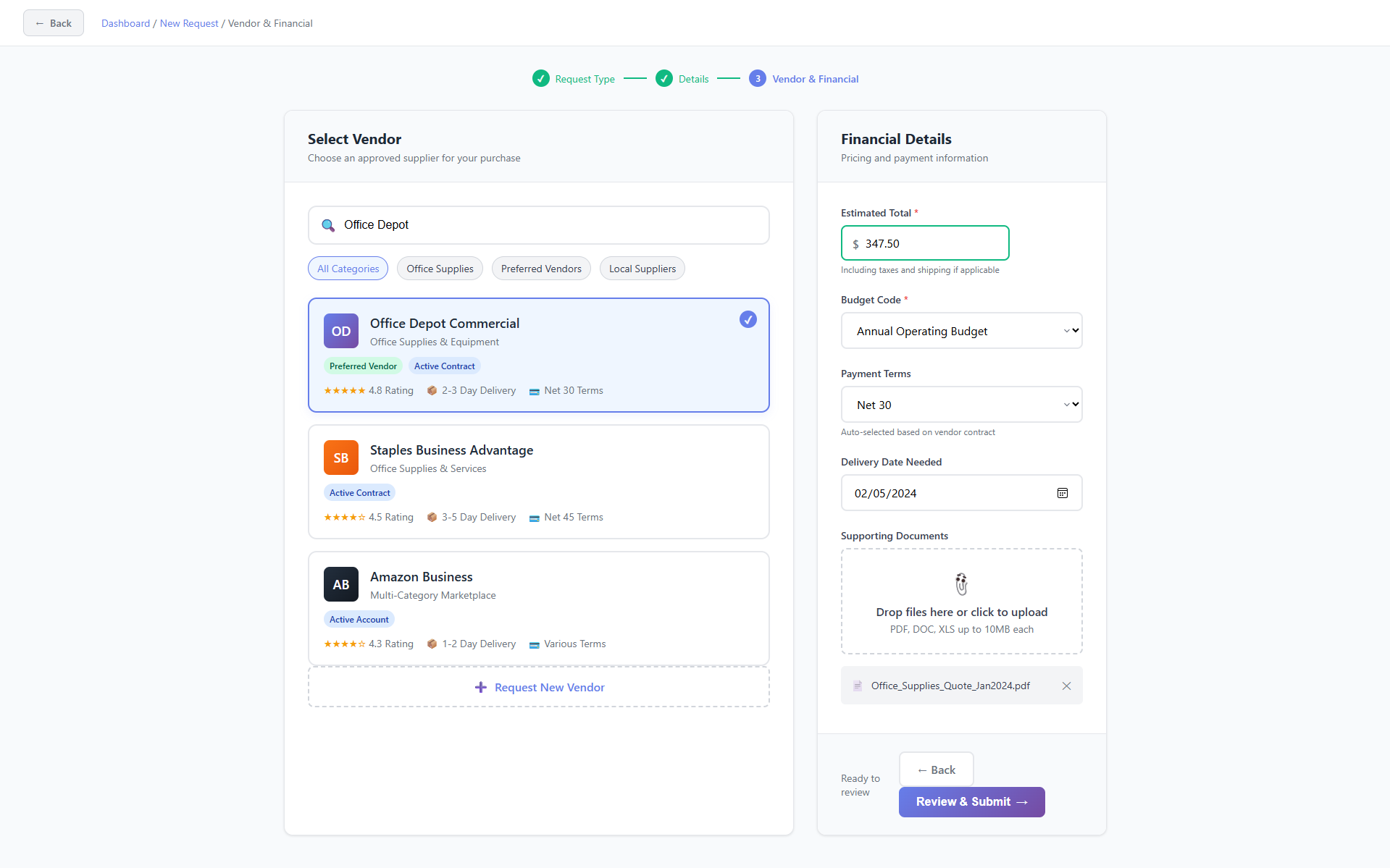Click the blue selected checkmark on Office Depot card
Image resolution: width=1390 pixels, height=868 pixels.
(x=748, y=319)
